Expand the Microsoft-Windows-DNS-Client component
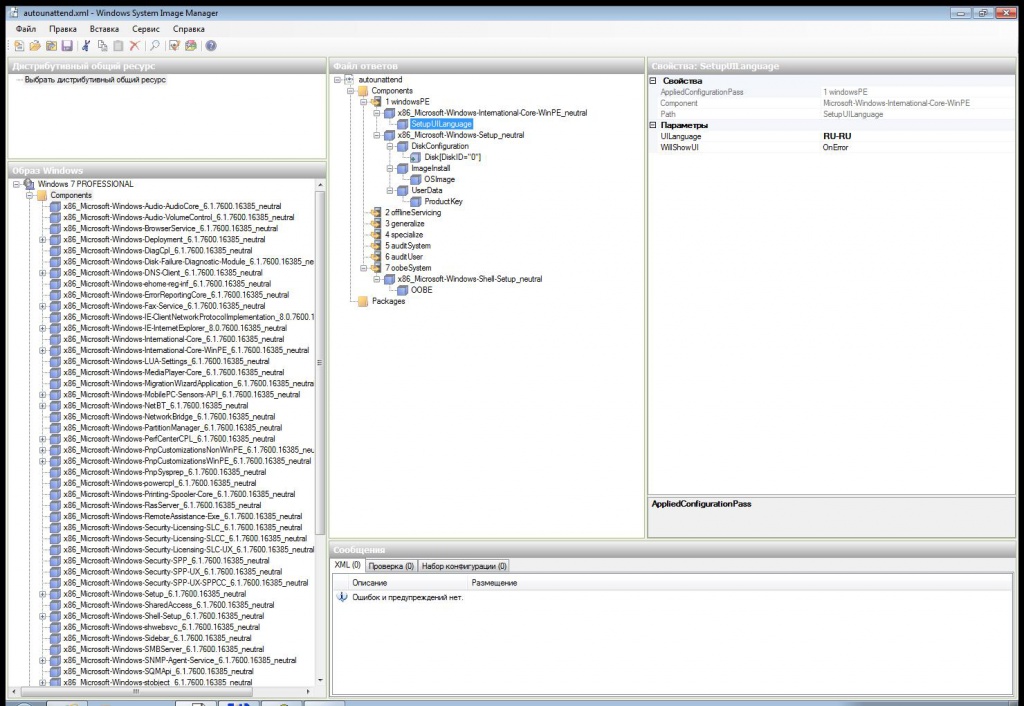This screenshot has height=706, width=1024. (42, 272)
